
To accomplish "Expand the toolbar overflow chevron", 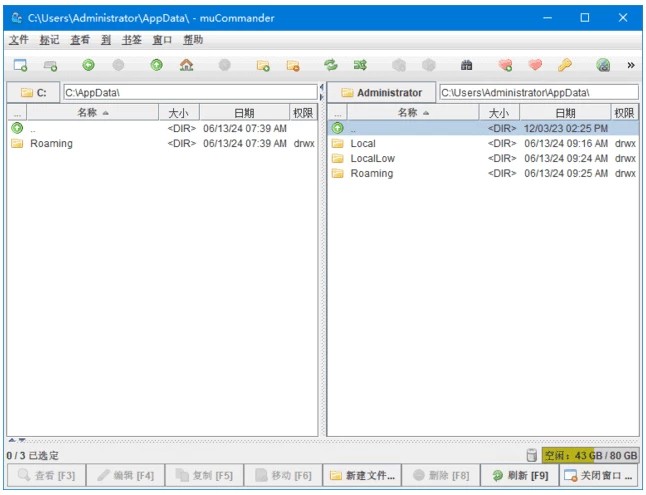I will (631, 65).
